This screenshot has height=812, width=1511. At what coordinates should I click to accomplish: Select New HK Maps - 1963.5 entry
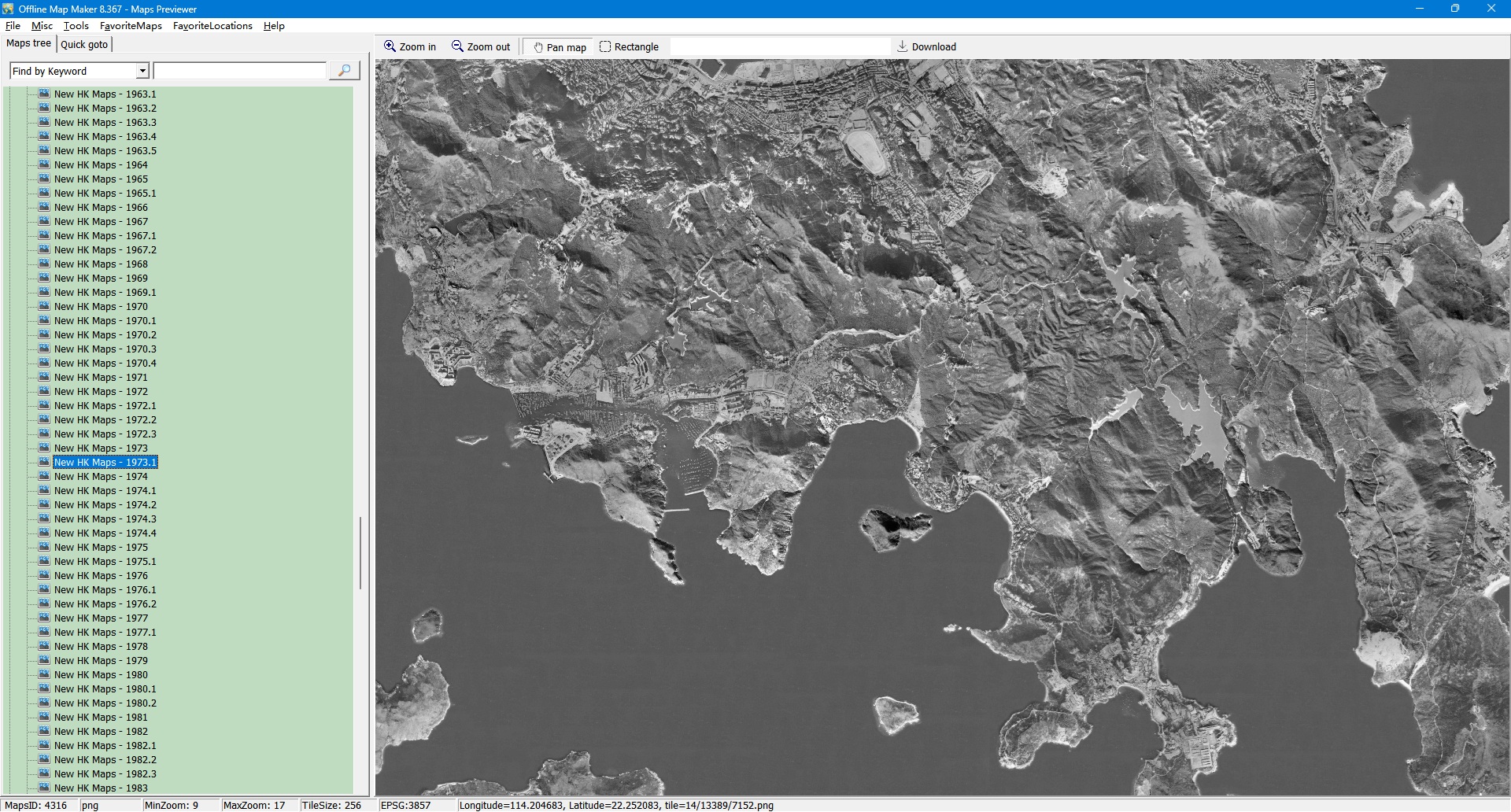click(x=105, y=151)
